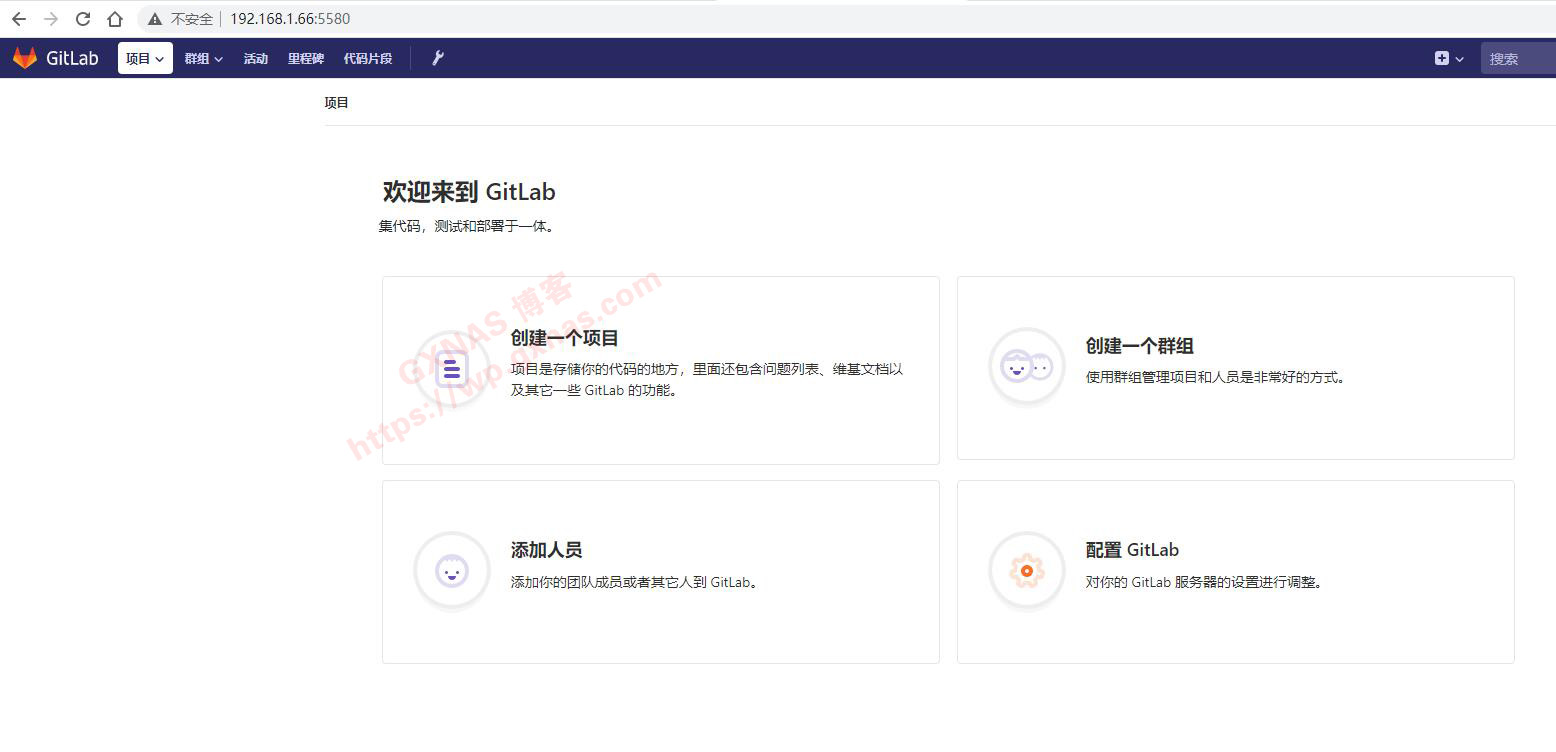The height and width of the screenshot is (752, 1556).
Task: Open the admin area wrench icon
Action: pos(437,58)
